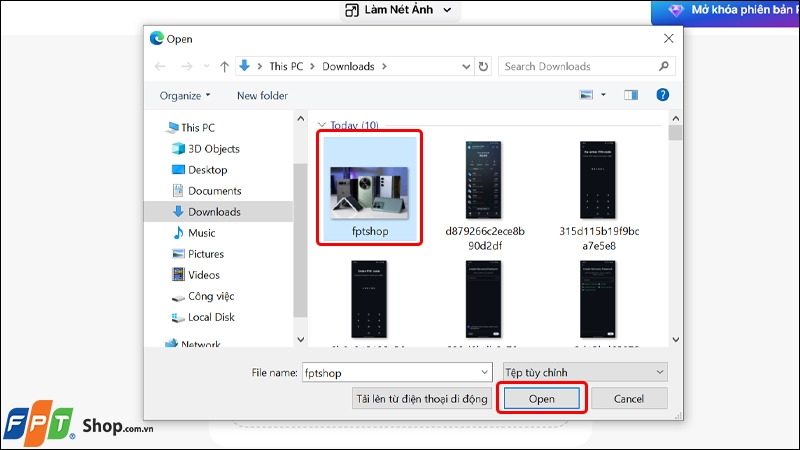This screenshot has width=800, height=450.
Task: Expand the chevron after Downloads in path
Action: [384, 66]
